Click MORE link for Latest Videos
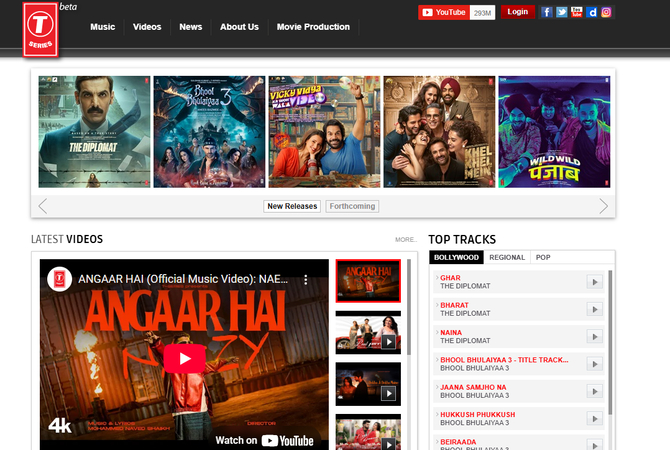 [x=406, y=239]
